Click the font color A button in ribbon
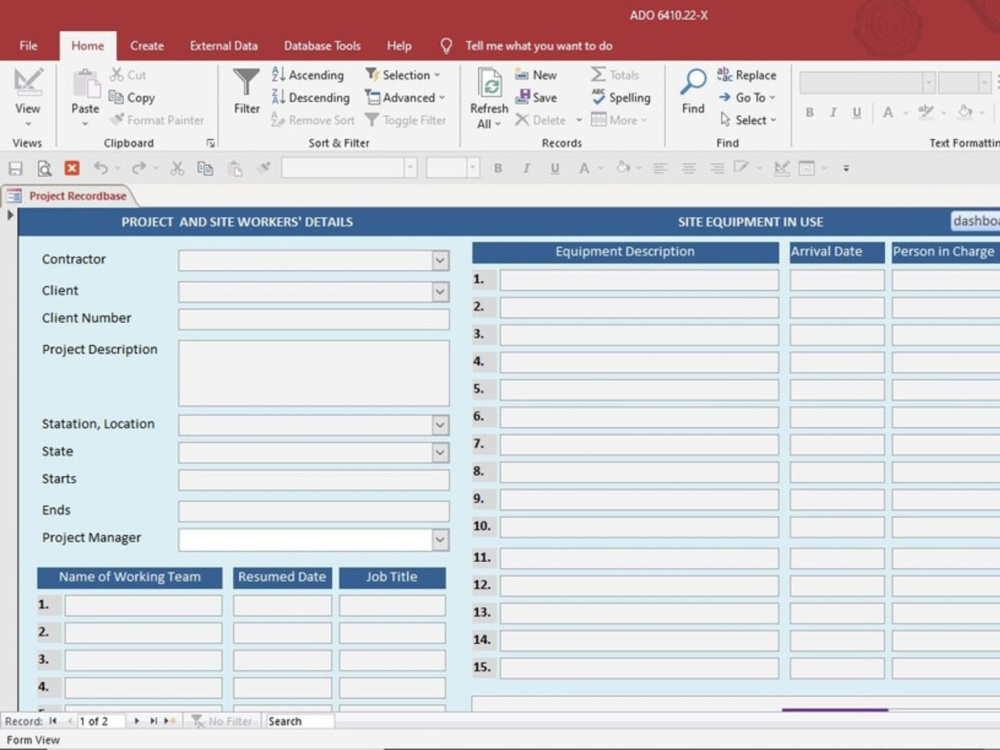The height and width of the screenshot is (750, 1000). 888,113
